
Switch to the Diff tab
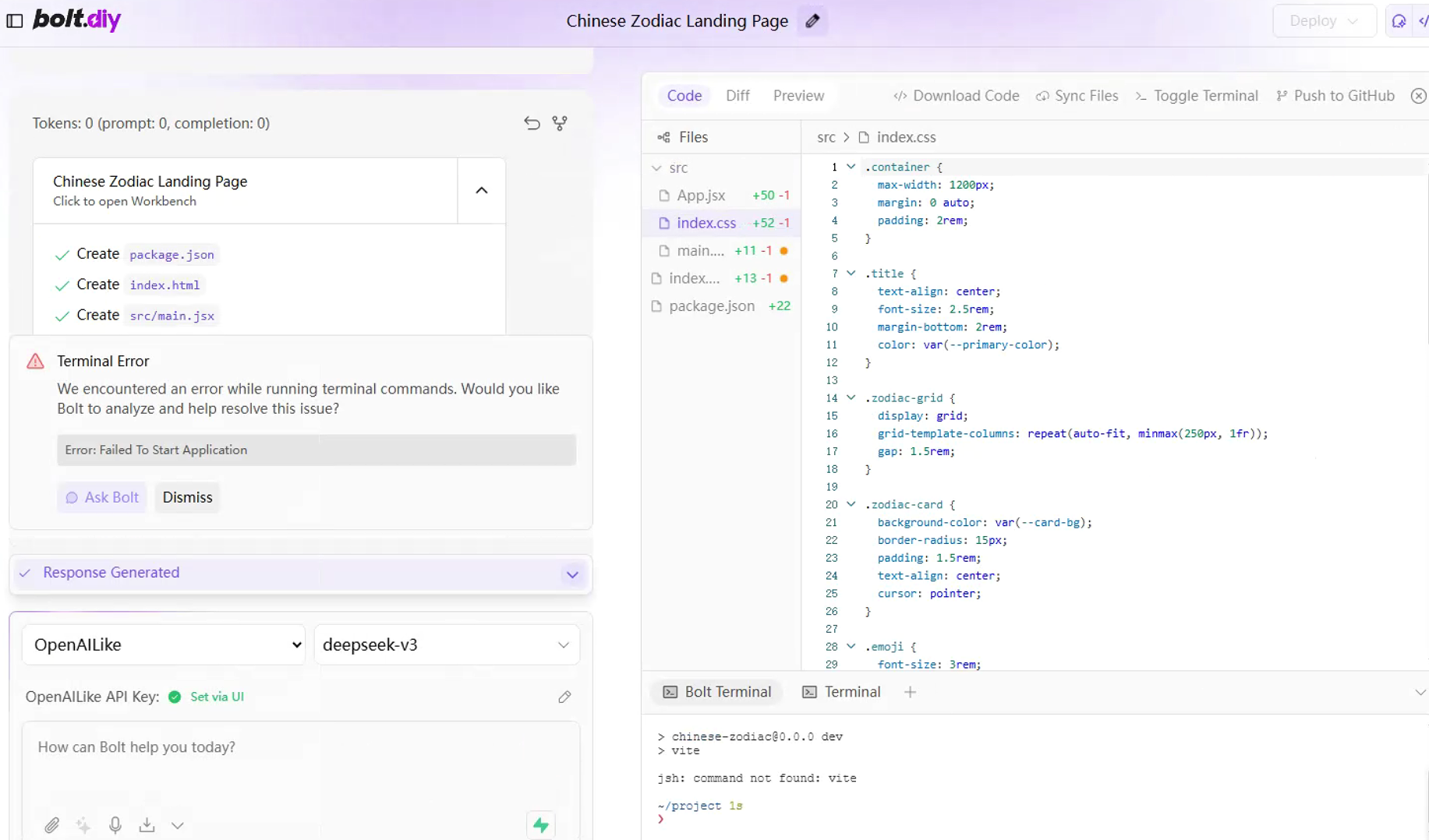[x=737, y=96]
